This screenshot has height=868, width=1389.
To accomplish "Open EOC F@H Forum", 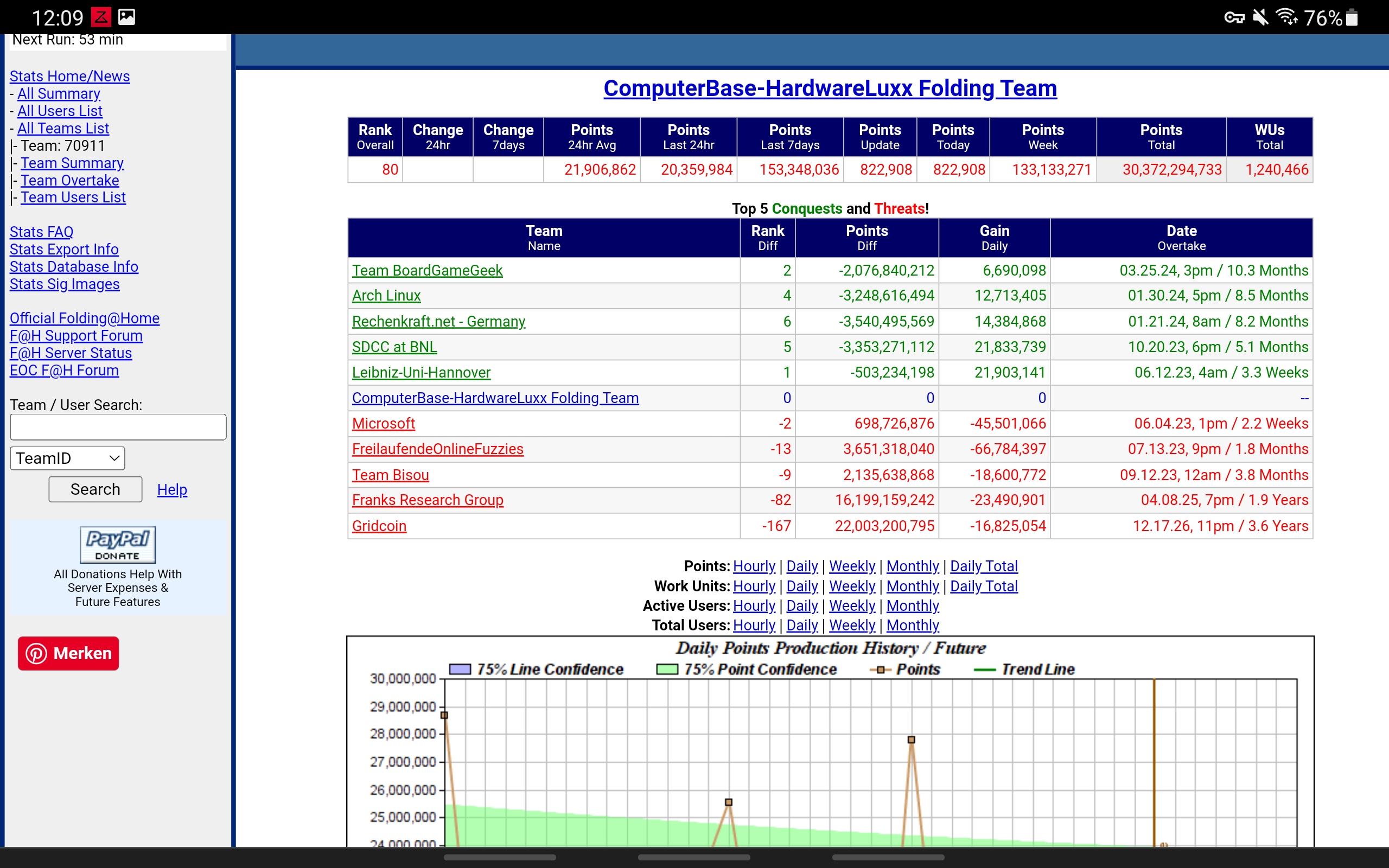I will (64, 371).
